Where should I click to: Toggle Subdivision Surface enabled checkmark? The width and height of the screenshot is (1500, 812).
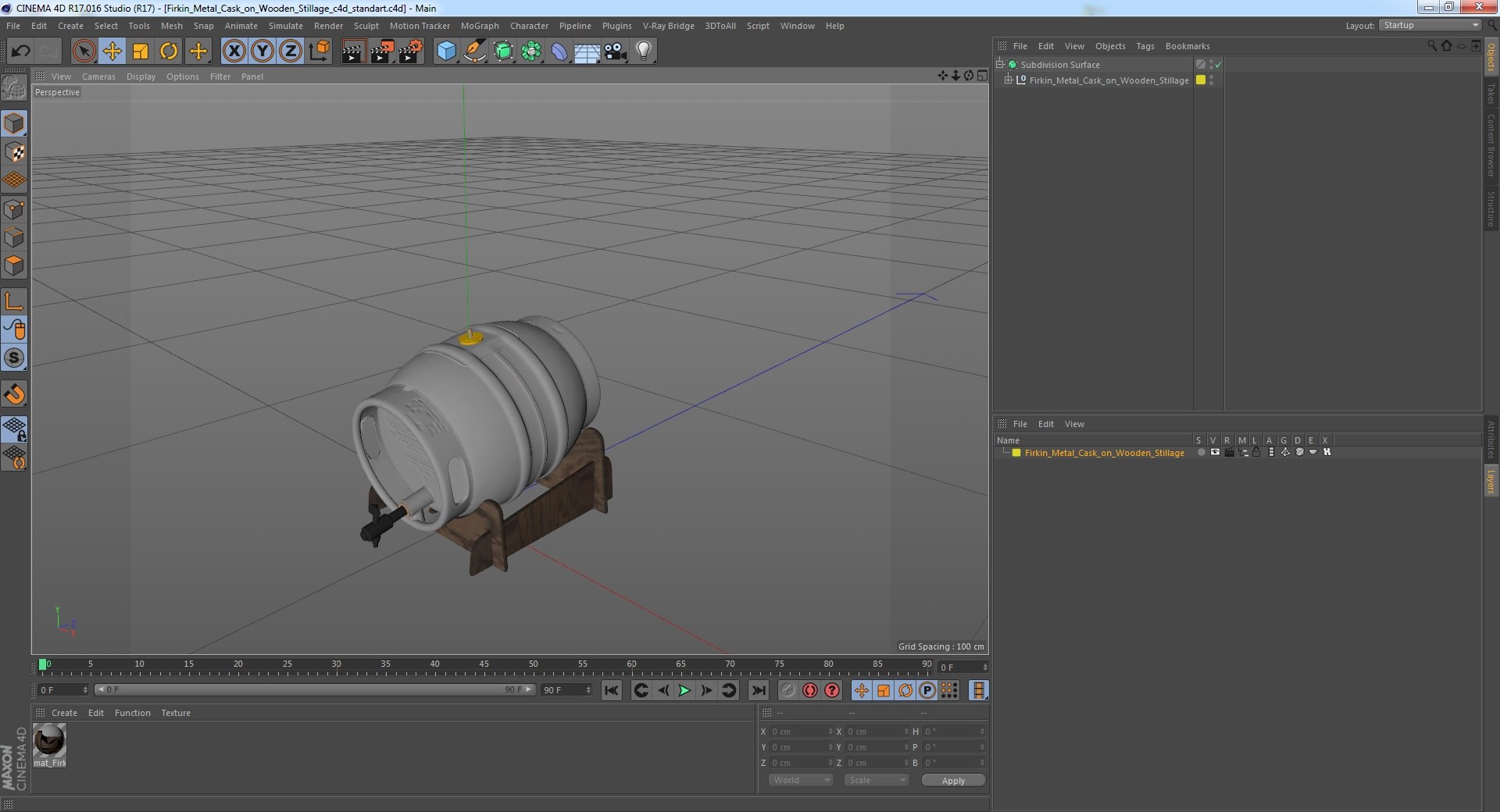[x=1218, y=65]
